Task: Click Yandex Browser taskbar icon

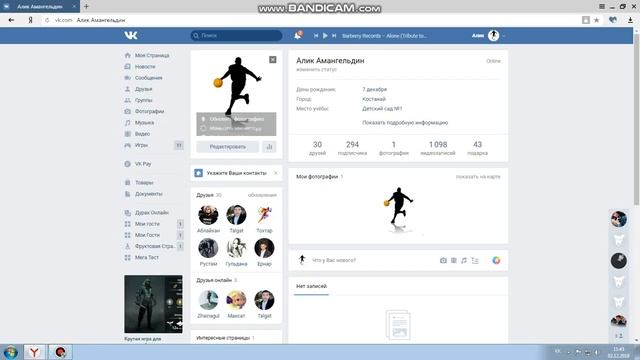Action: coord(34,352)
